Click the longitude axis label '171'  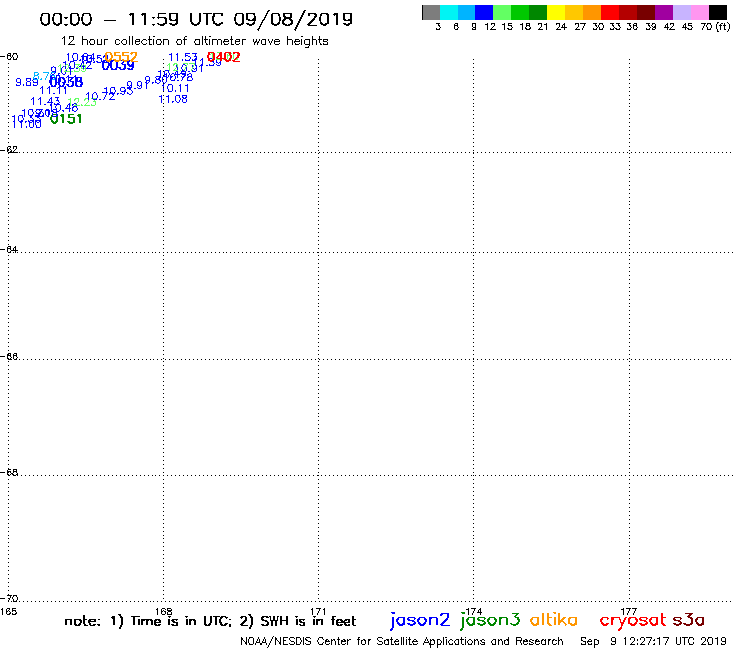(319, 611)
